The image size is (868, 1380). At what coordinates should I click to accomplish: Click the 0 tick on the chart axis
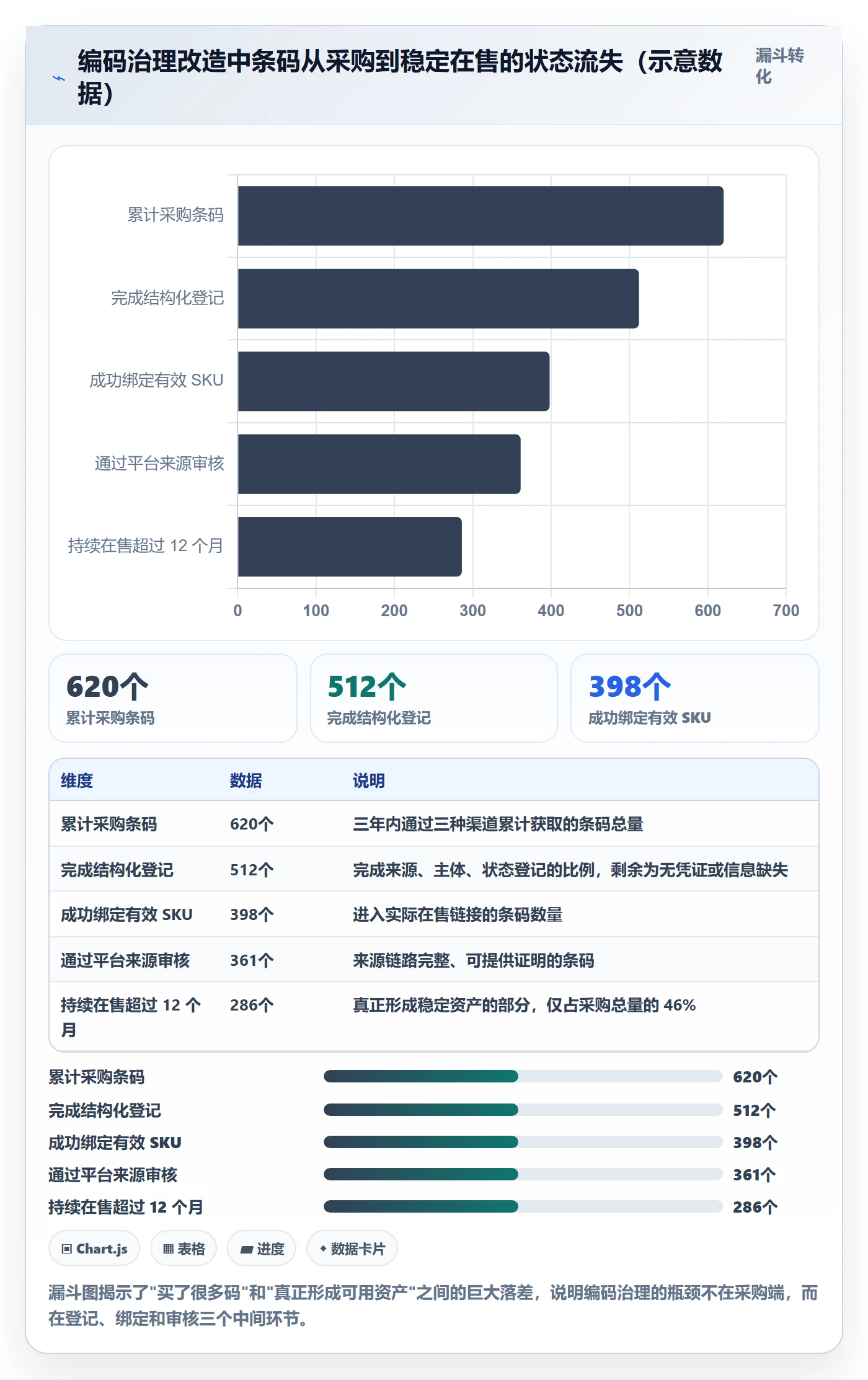237,611
